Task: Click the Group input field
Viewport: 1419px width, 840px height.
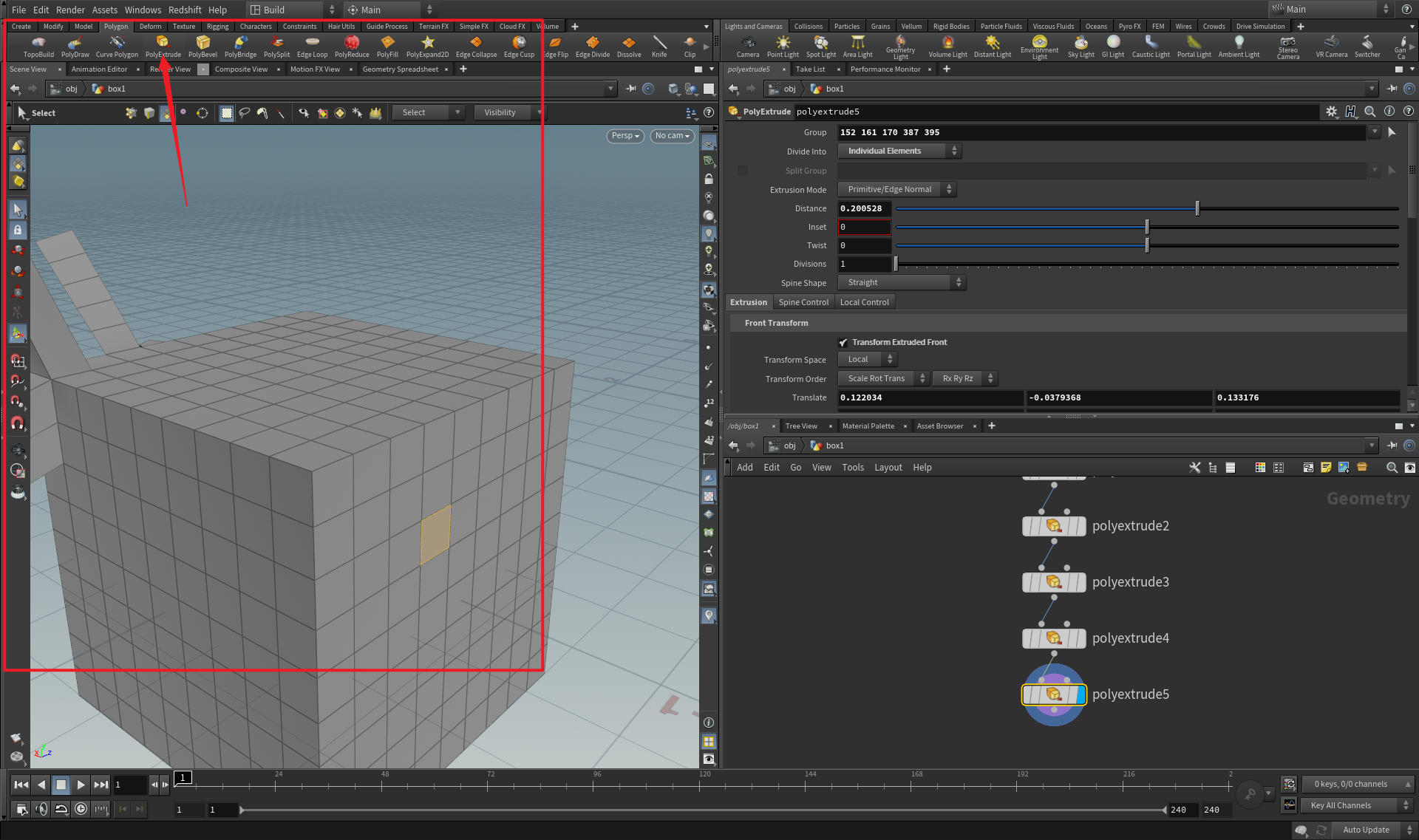Action: pyautogui.click(x=1035, y=132)
